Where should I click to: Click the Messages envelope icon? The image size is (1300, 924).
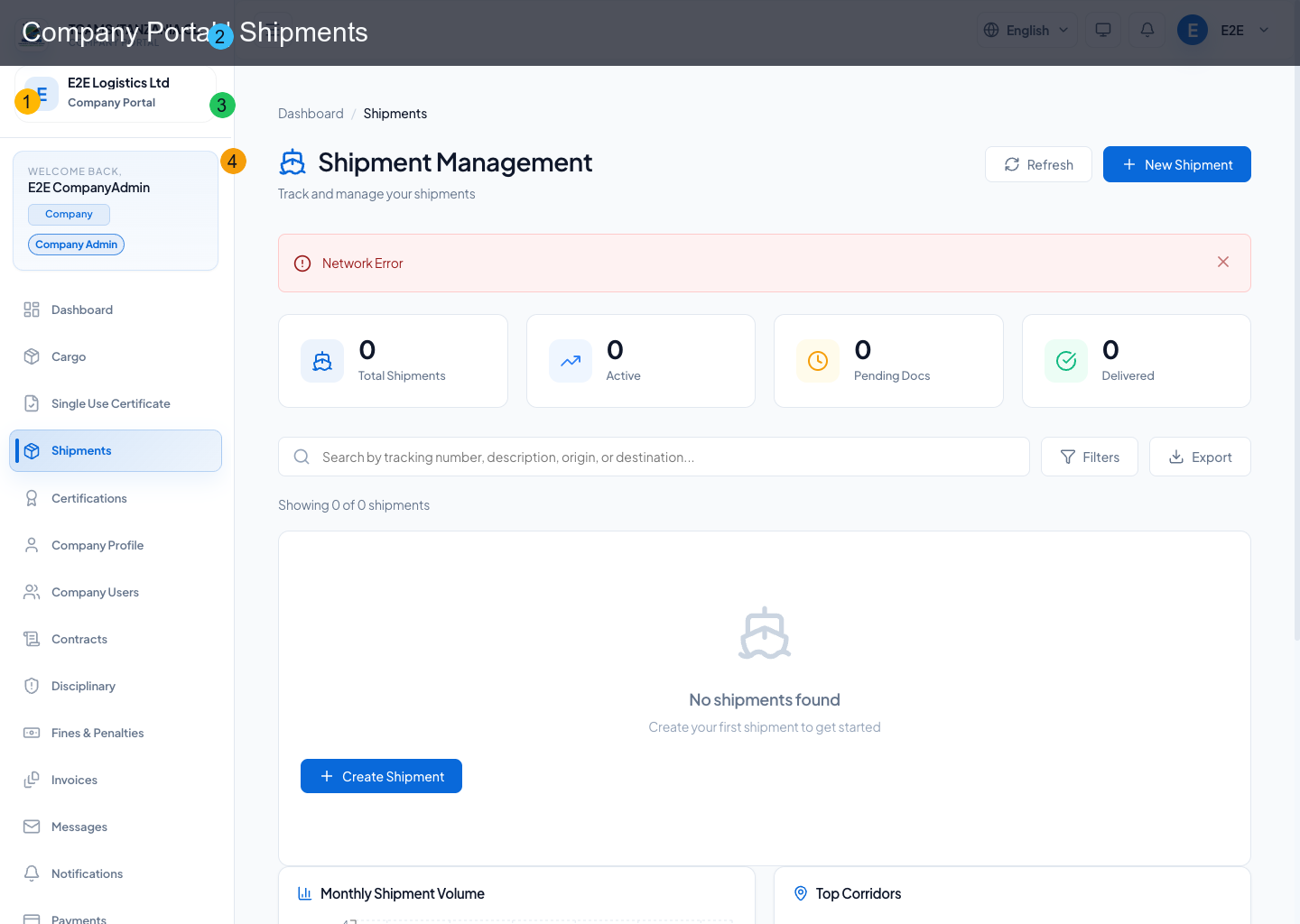[x=32, y=827]
